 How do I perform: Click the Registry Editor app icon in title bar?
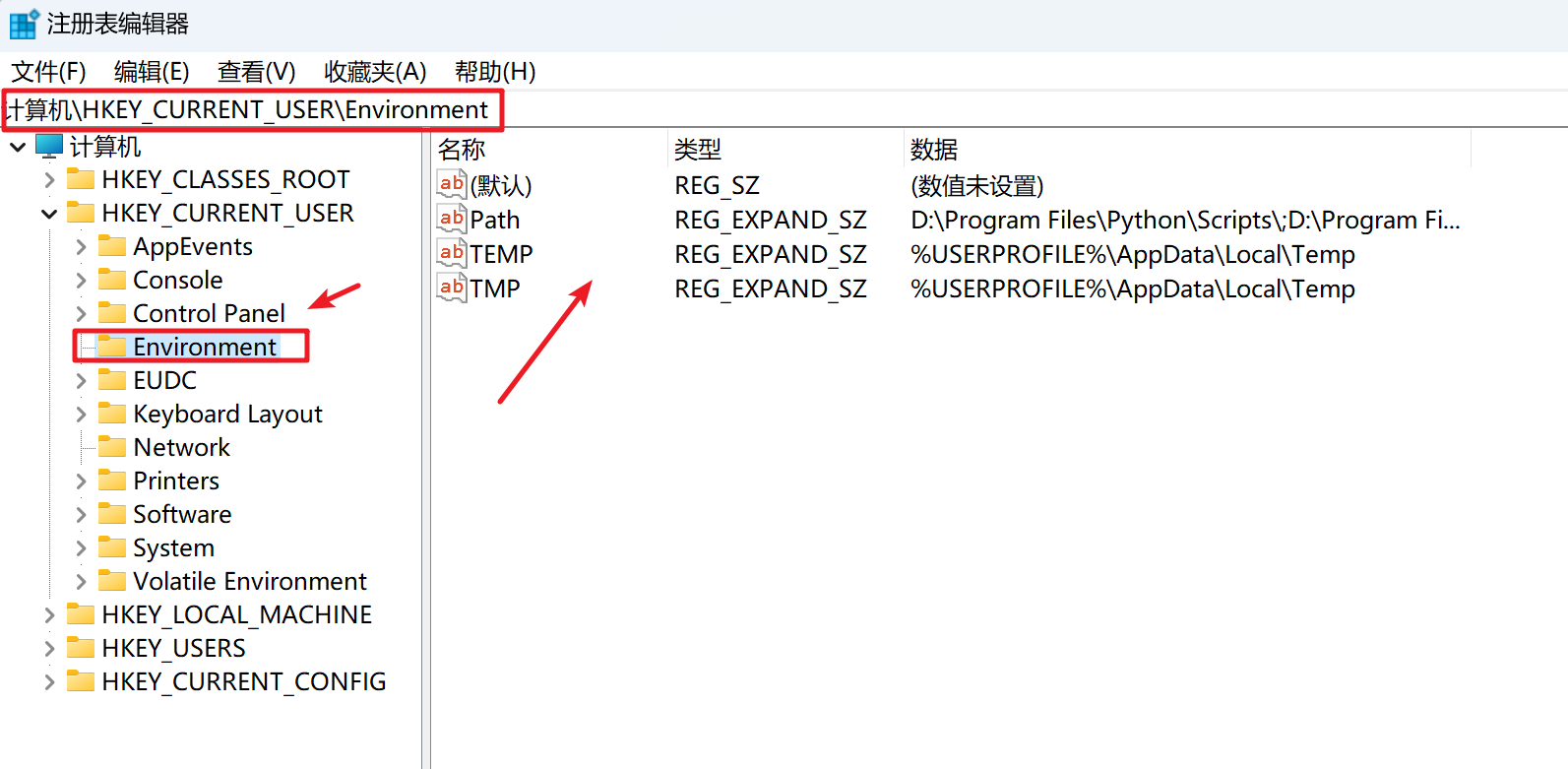point(24,24)
